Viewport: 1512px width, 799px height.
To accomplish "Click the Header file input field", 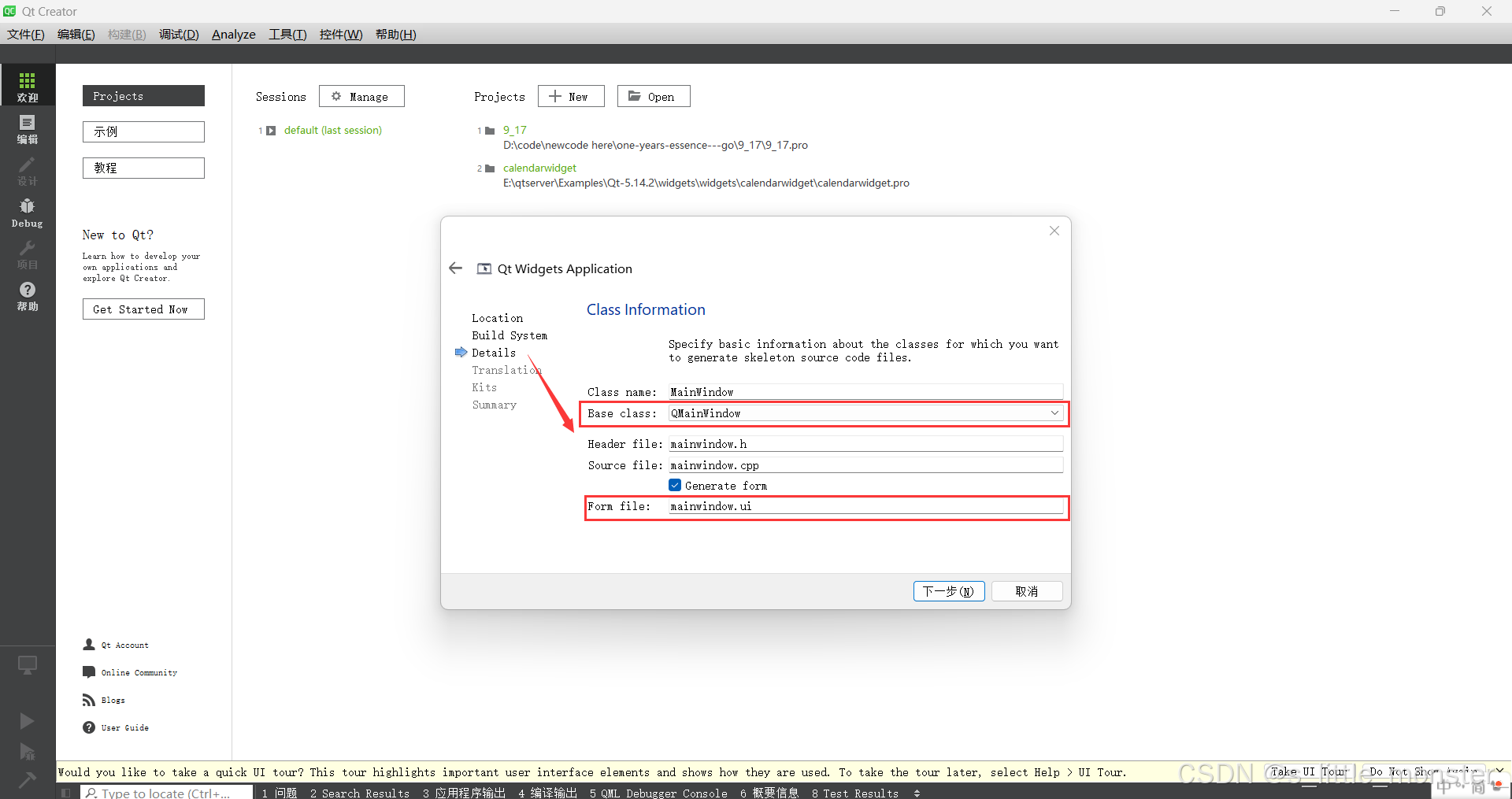I will (x=865, y=444).
